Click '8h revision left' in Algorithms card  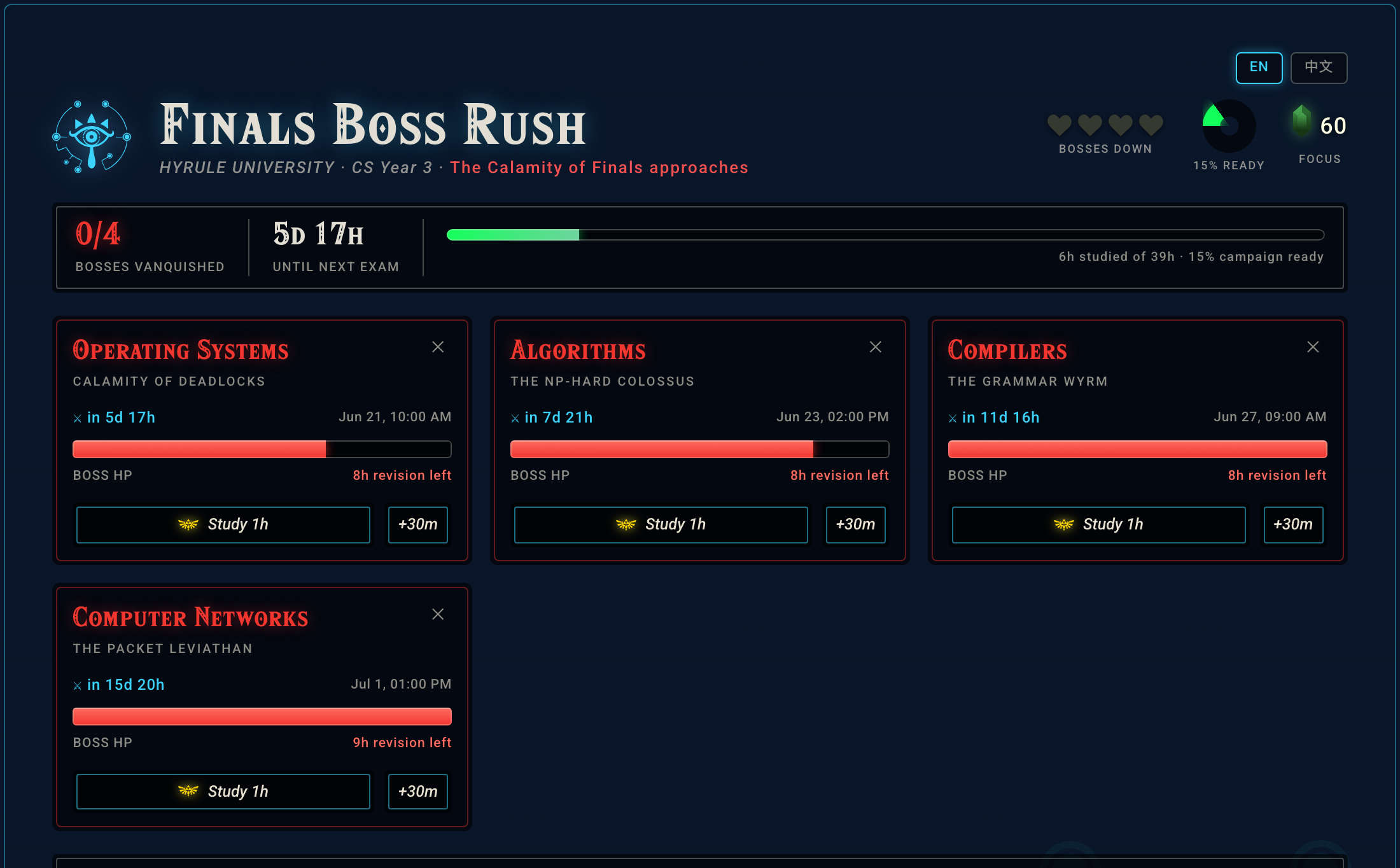[839, 475]
